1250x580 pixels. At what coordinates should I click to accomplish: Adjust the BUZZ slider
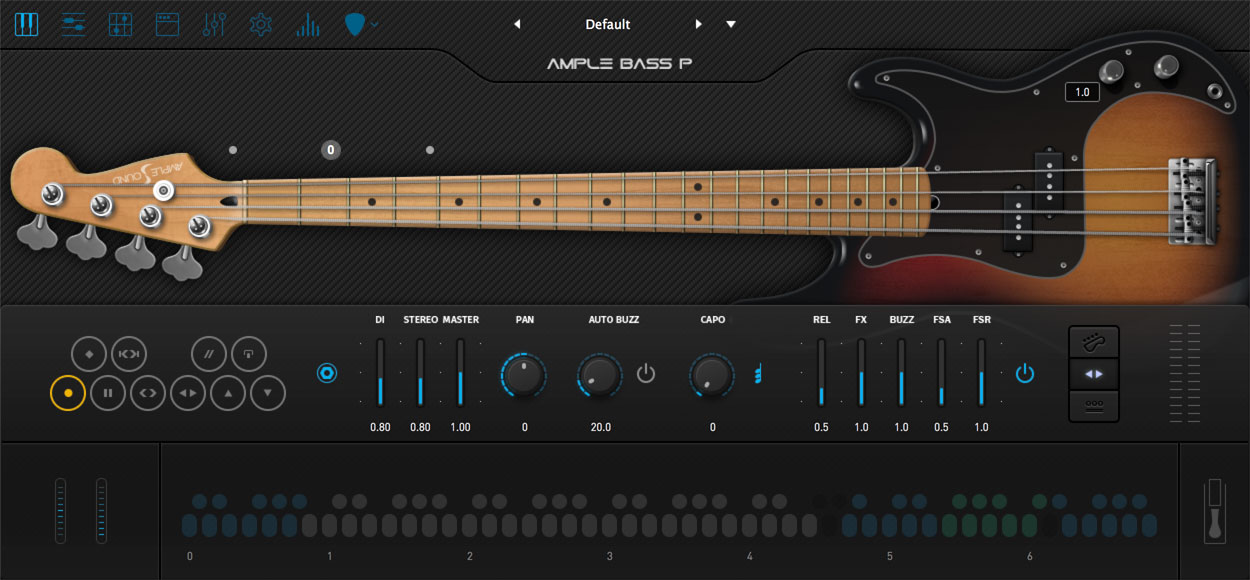901,372
